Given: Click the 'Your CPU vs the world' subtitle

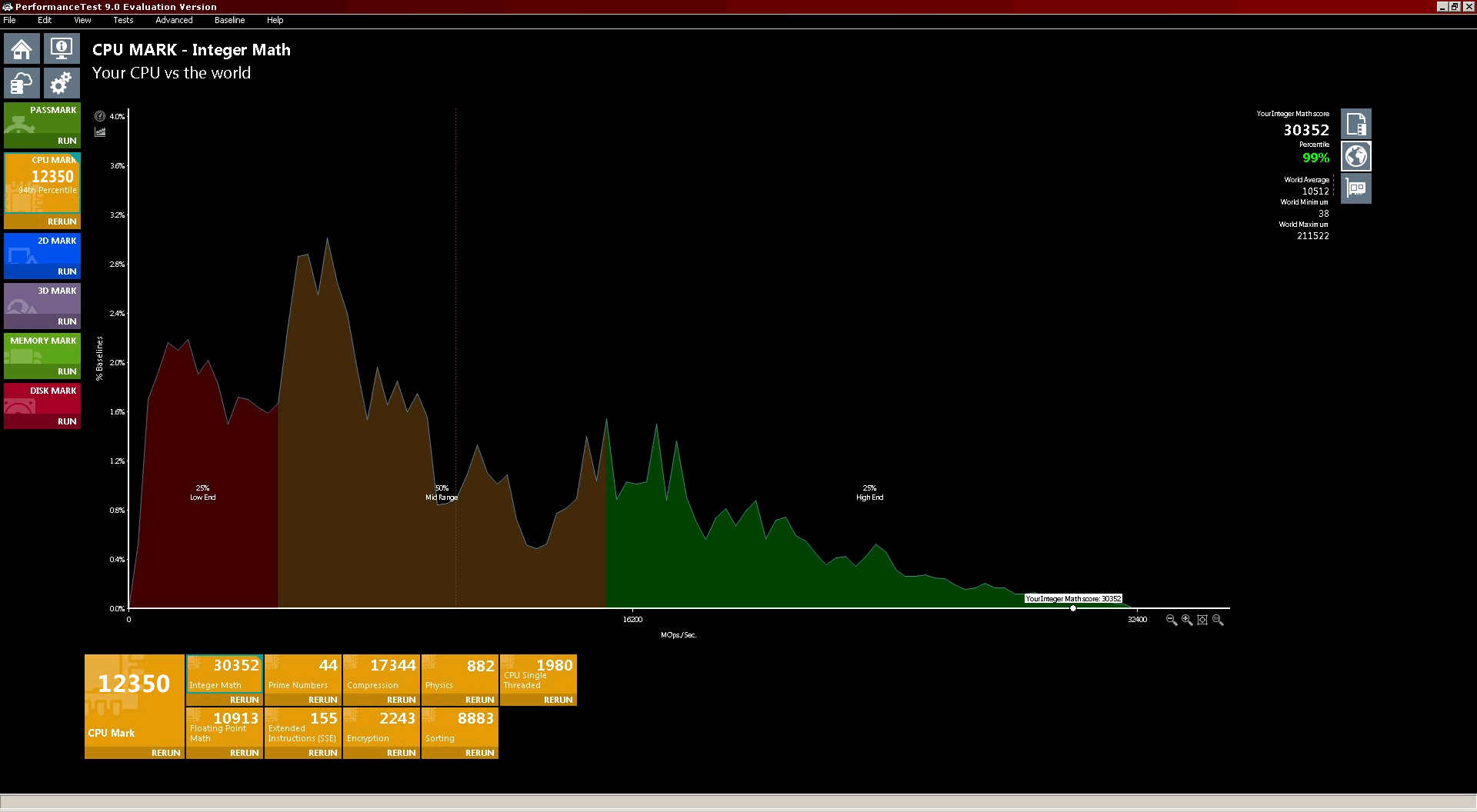Looking at the screenshot, I should (x=172, y=73).
